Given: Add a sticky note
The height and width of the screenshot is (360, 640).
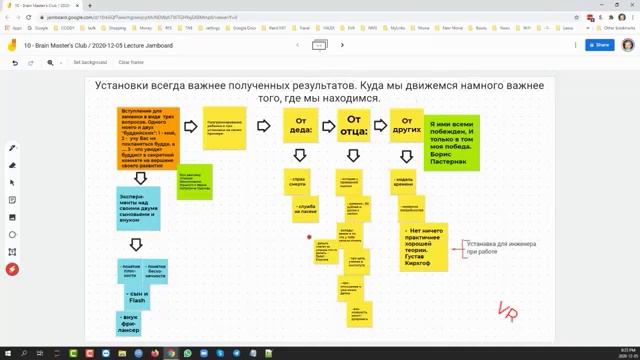Looking at the screenshot, I should (12, 200).
